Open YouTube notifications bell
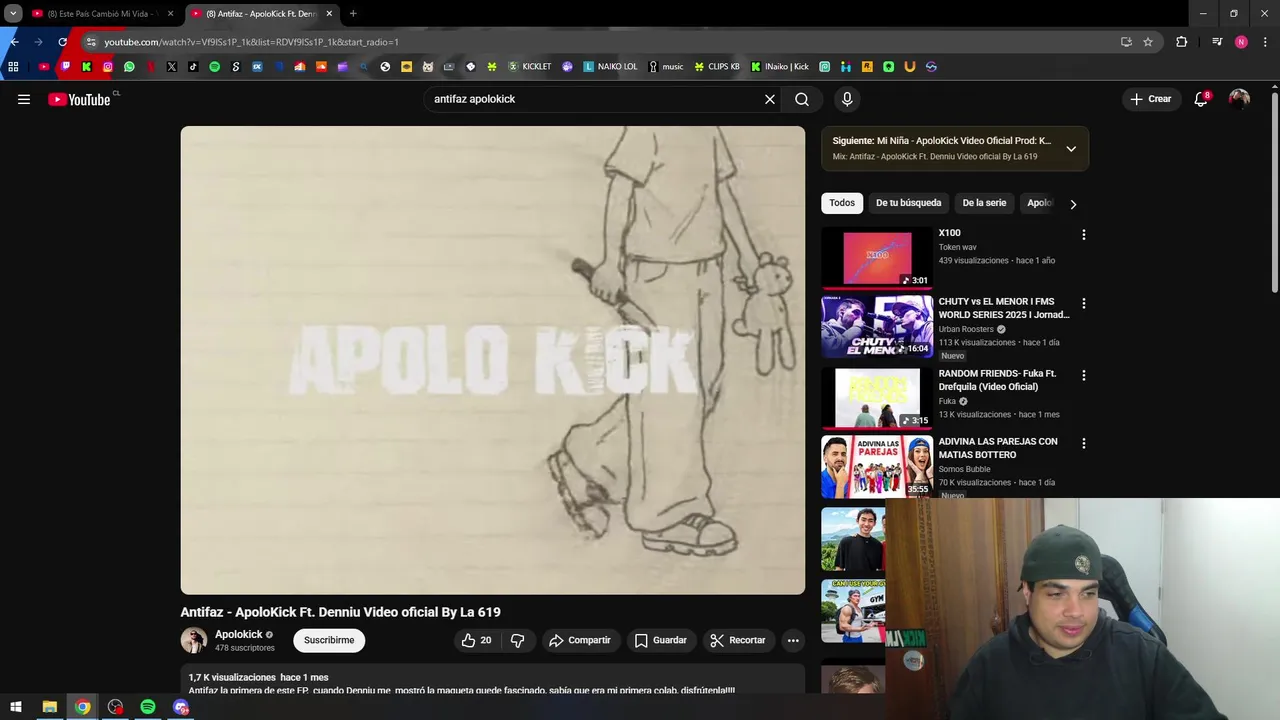The width and height of the screenshot is (1280, 720). (x=1201, y=99)
